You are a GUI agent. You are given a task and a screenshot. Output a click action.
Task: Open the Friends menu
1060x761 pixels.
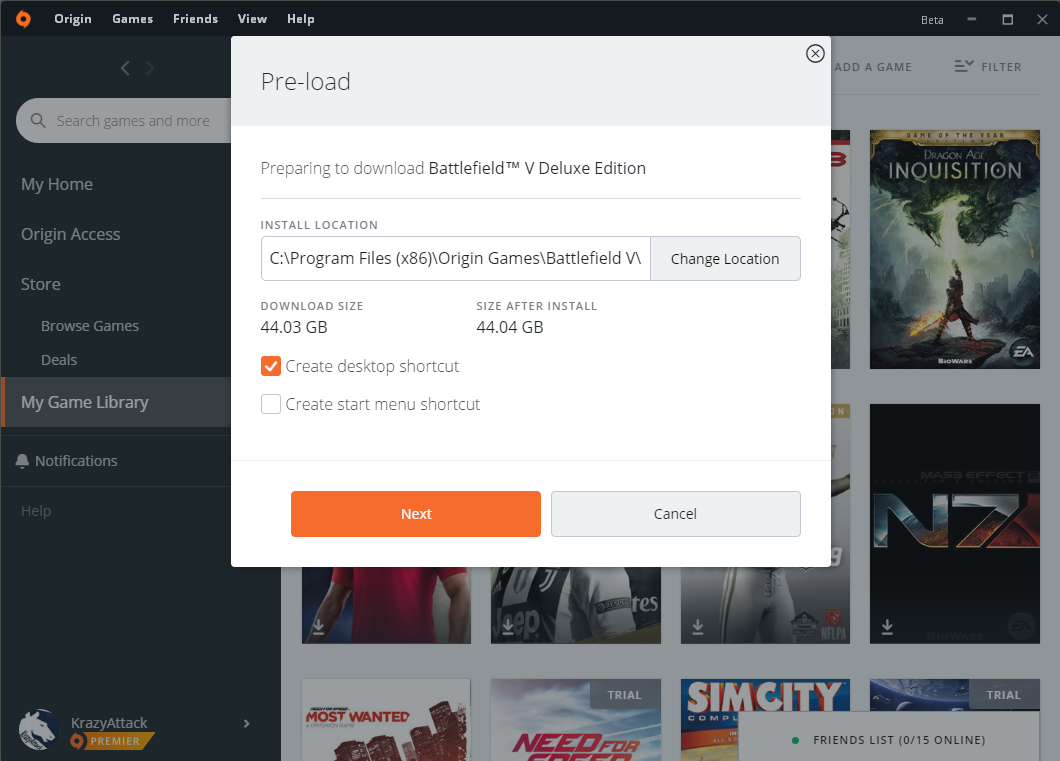tap(195, 19)
